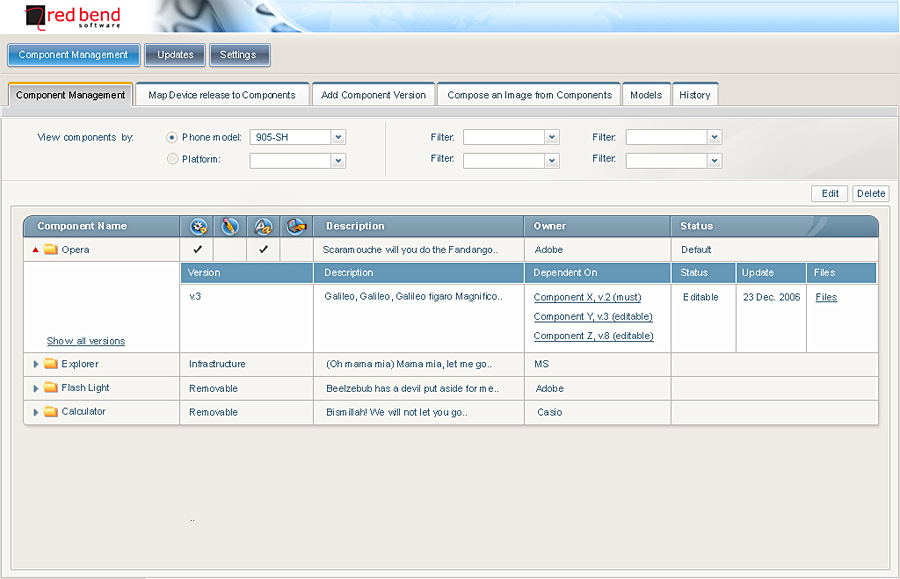This screenshot has height=579, width=900.
Task: Click the letter A icon column header
Action: click(x=263, y=226)
